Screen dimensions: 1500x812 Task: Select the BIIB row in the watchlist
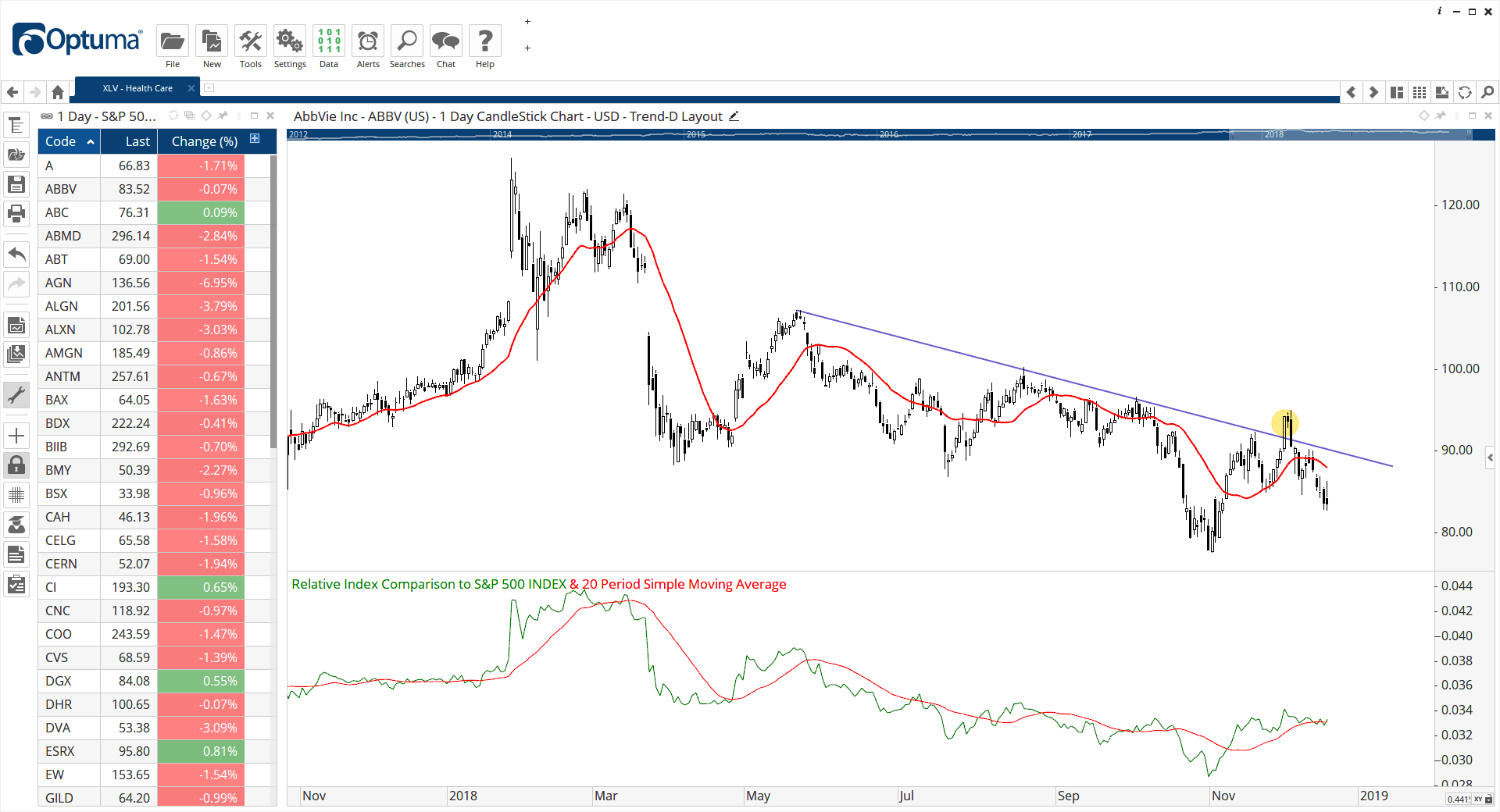pyautogui.click(x=154, y=447)
